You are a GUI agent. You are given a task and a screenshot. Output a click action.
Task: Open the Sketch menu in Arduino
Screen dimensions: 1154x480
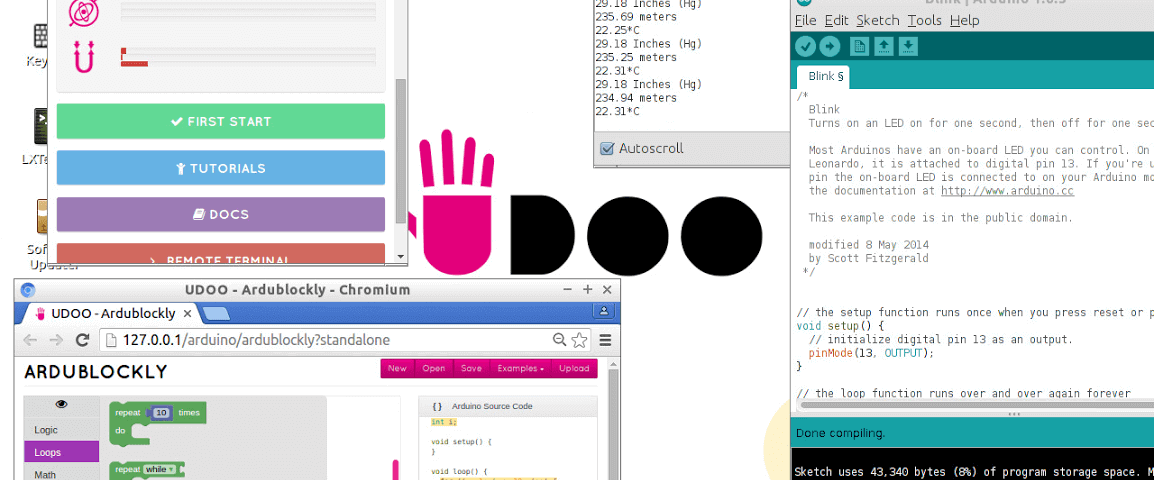point(877,20)
